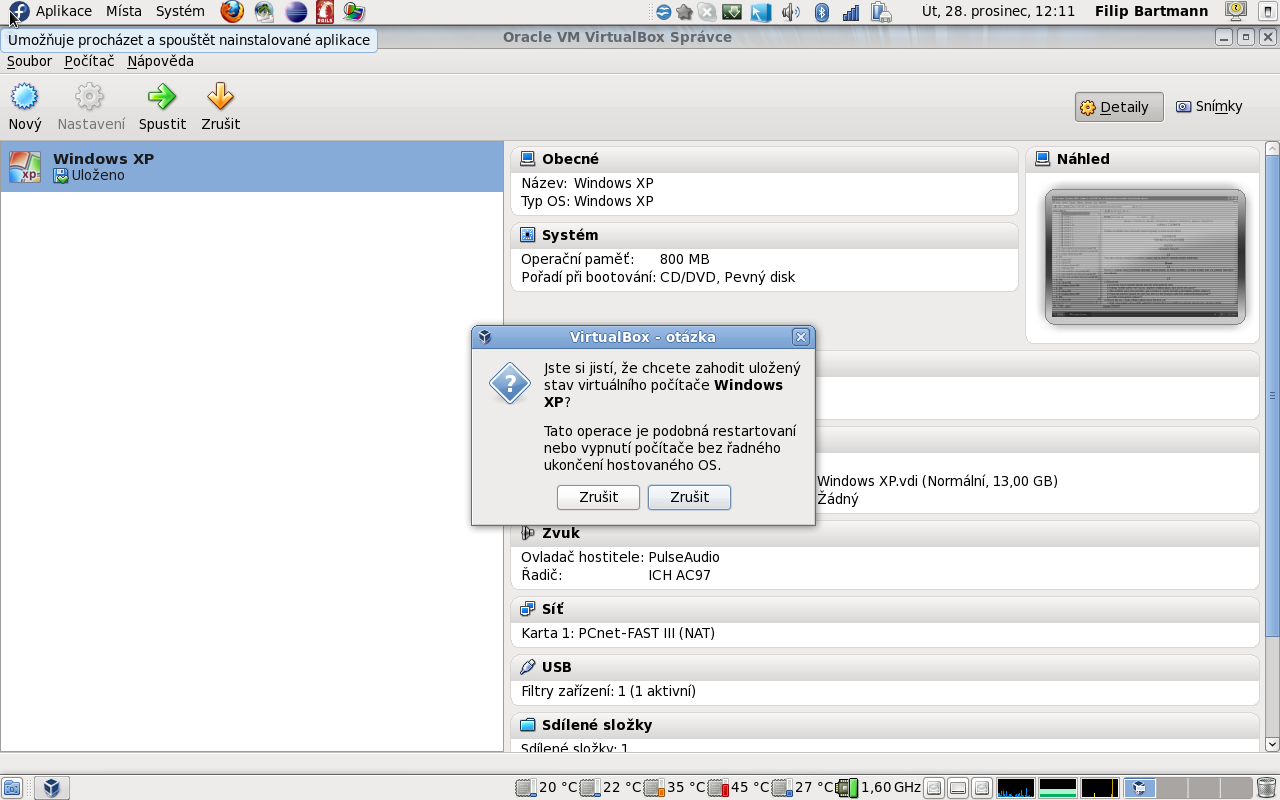Open the volume speaker tray icon
Screen dimensions: 1280x800
pyautogui.click(x=790, y=12)
